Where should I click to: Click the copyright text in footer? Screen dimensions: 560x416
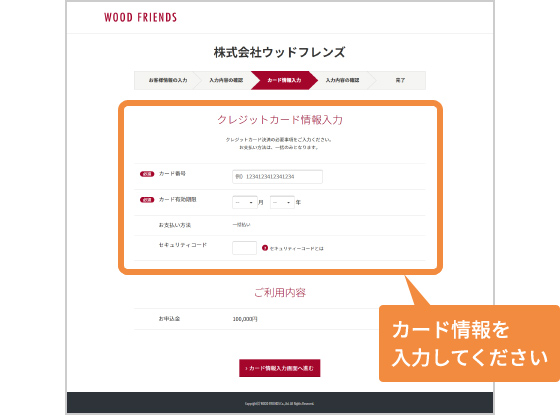click(280, 404)
